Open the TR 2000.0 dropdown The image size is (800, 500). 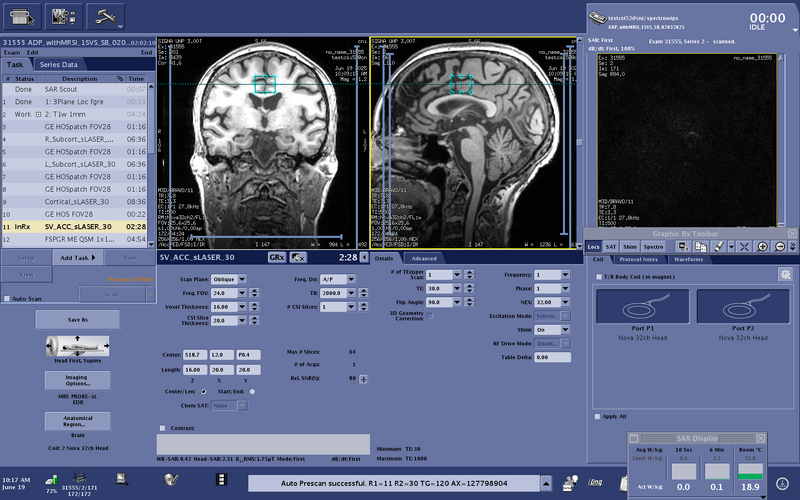351,293
